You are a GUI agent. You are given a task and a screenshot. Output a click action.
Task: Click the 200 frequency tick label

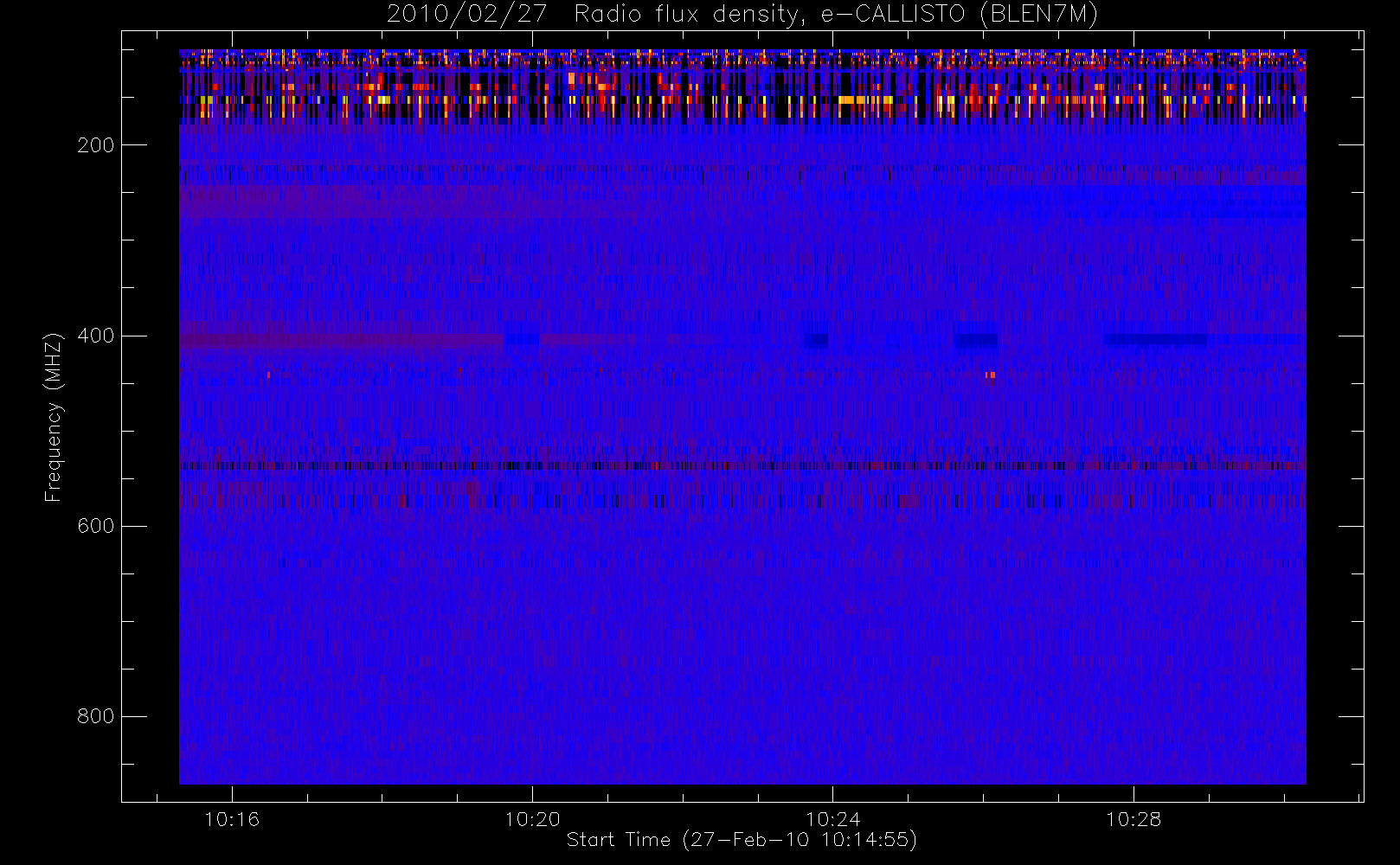click(x=96, y=145)
